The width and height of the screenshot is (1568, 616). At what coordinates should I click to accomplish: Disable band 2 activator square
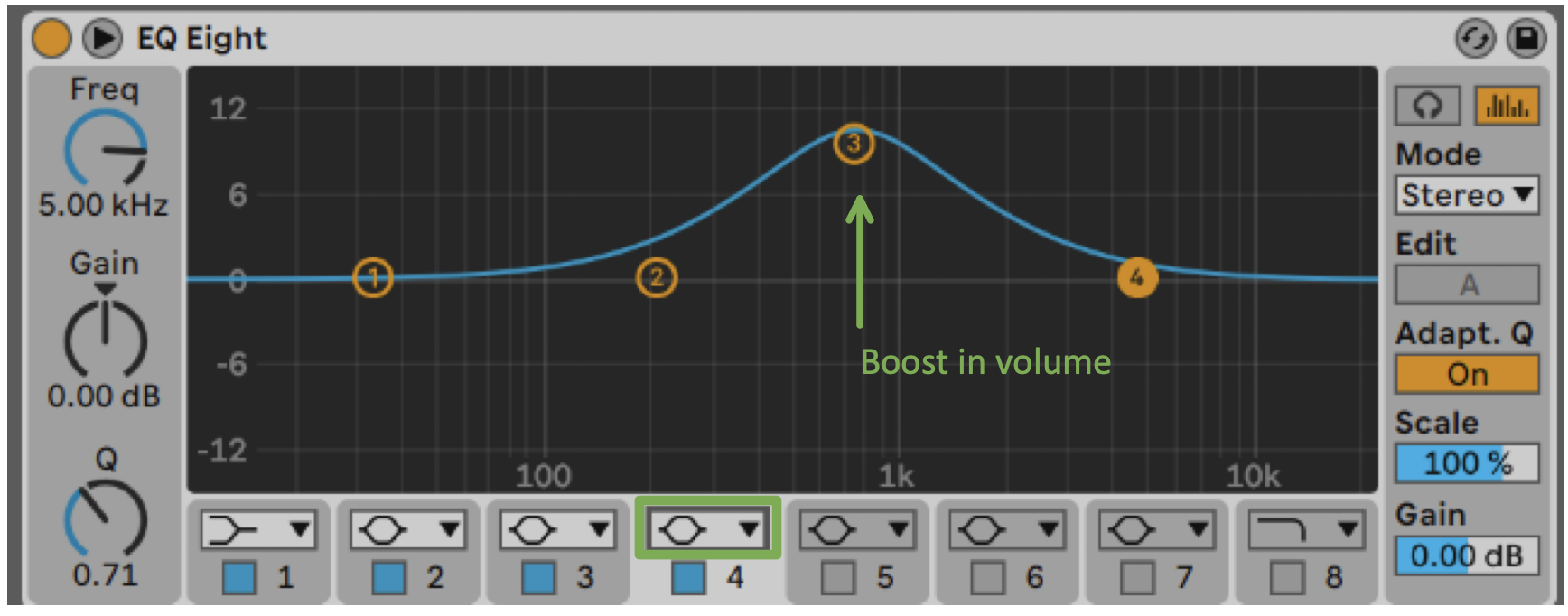pyautogui.click(x=389, y=577)
